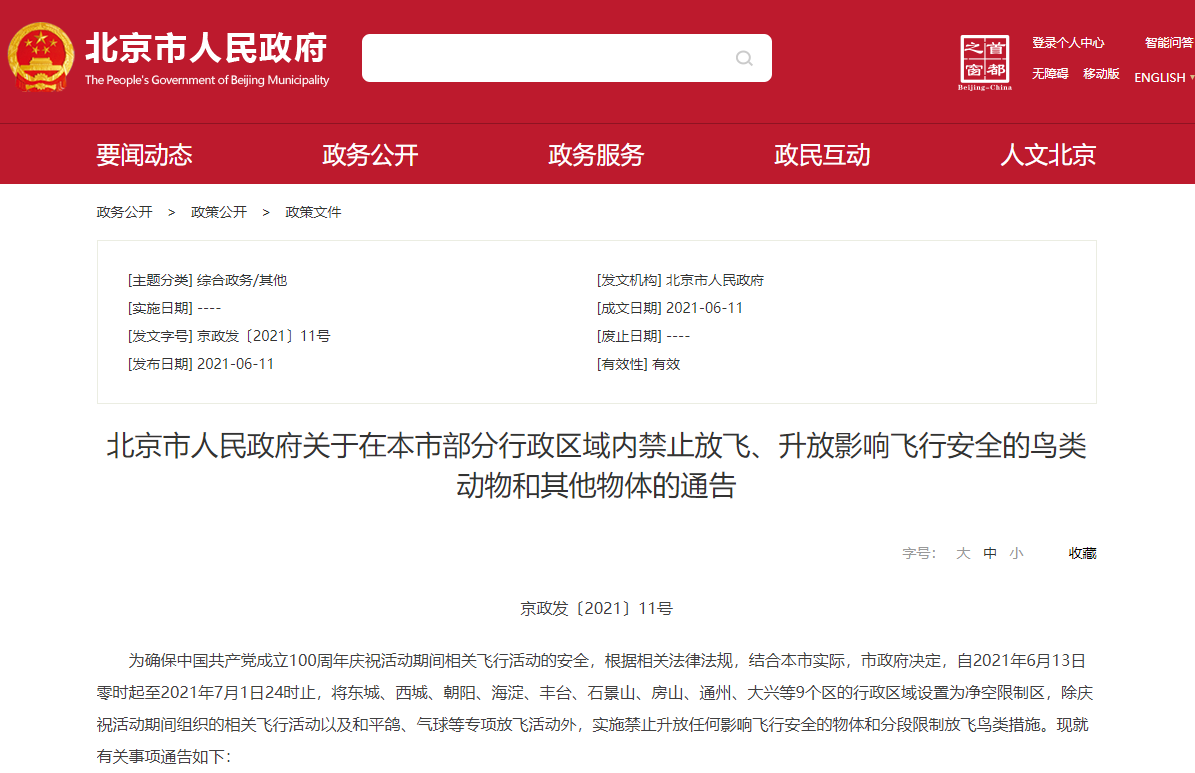Open the 政民互动 menu
The width and height of the screenshot is (1195, 773).
pos(822,155)
